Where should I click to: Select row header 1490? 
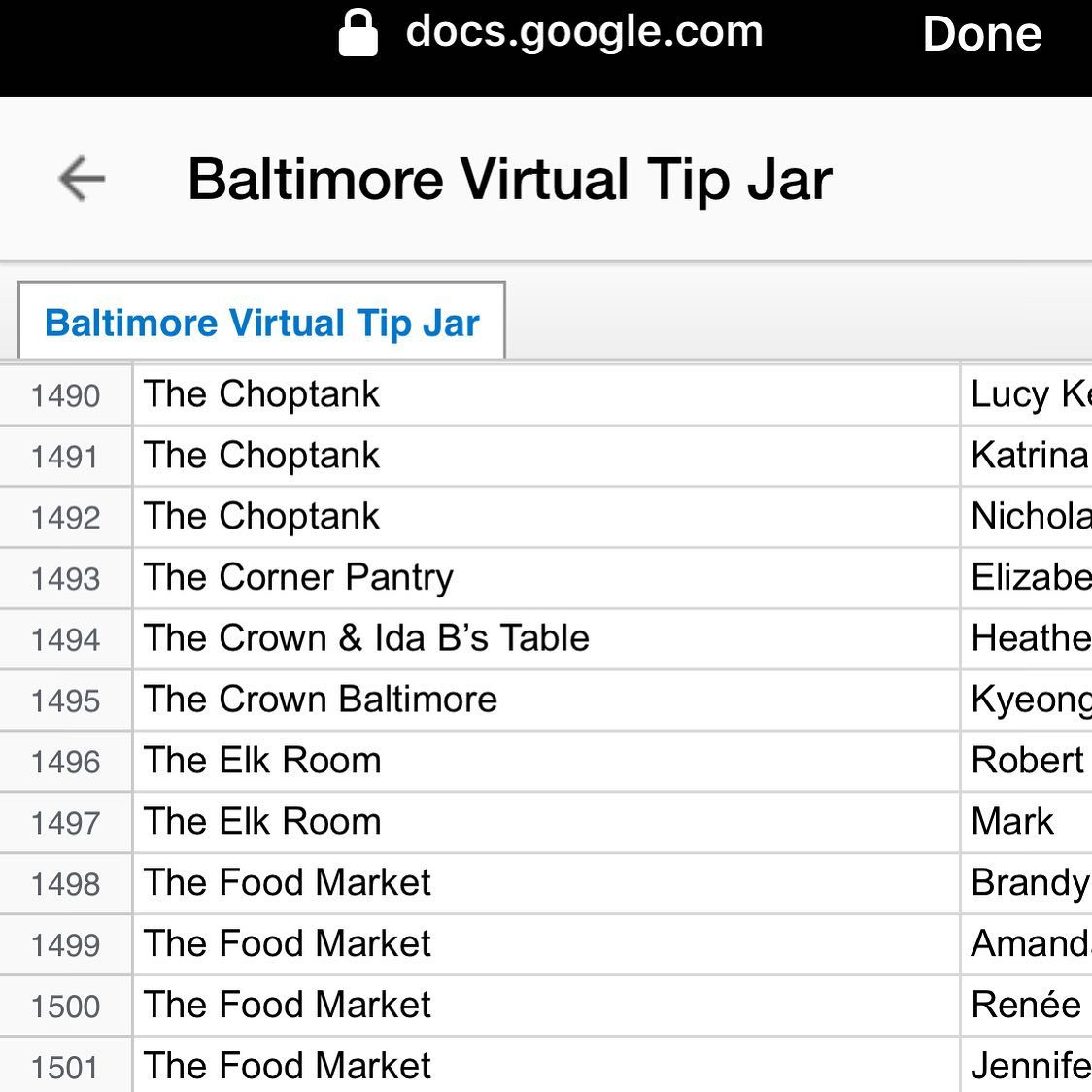point(65,395)
